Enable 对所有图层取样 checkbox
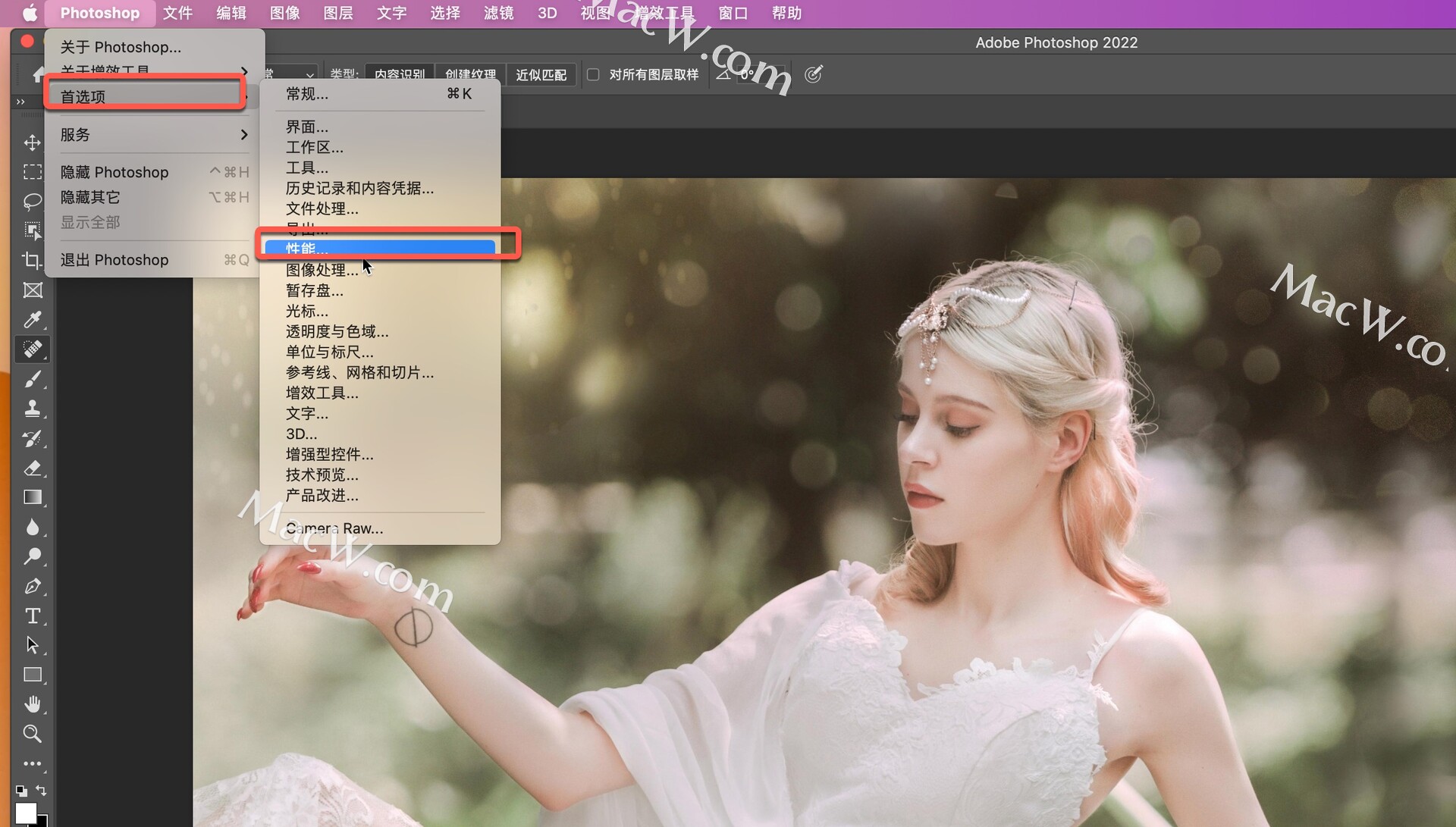 (x=593, y=74)
